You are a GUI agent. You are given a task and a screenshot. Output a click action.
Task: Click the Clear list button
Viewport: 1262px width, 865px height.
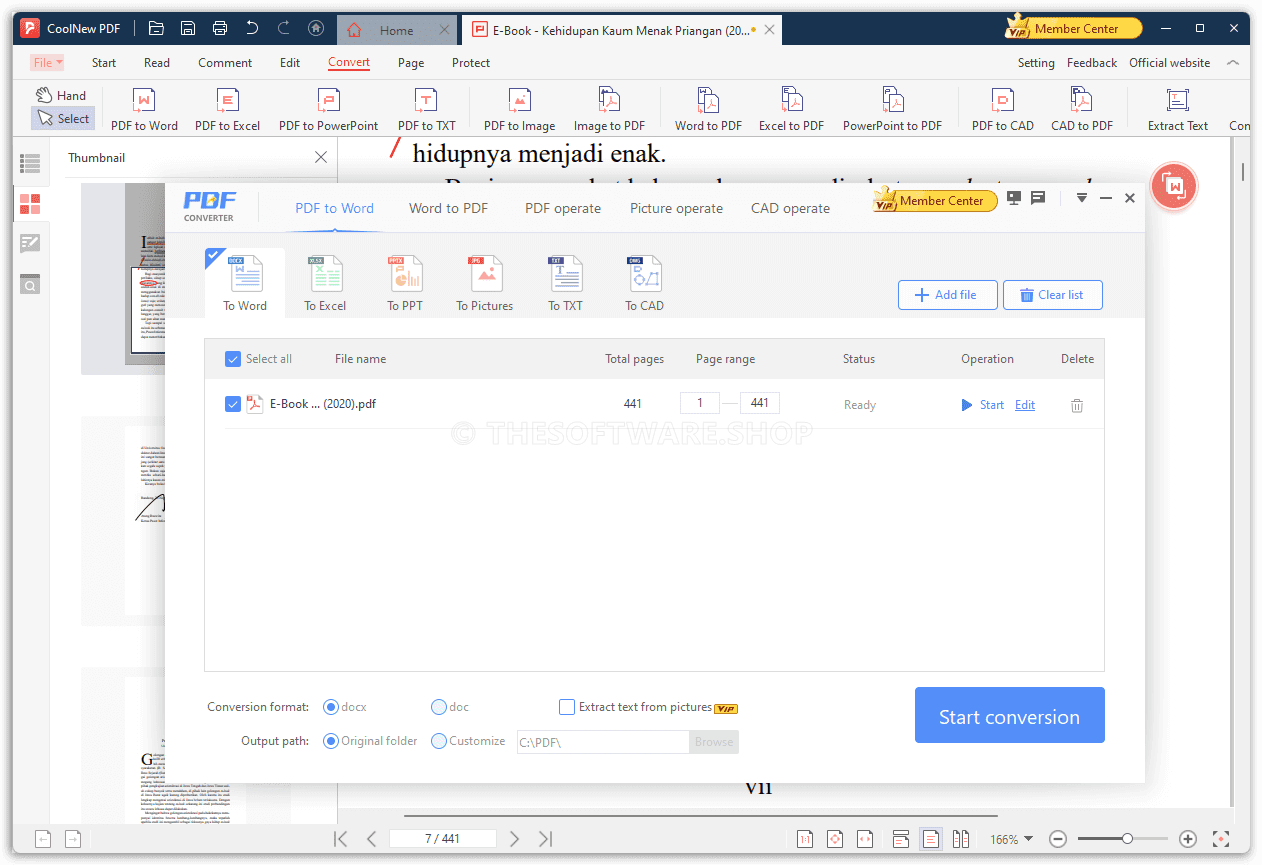1053,295
